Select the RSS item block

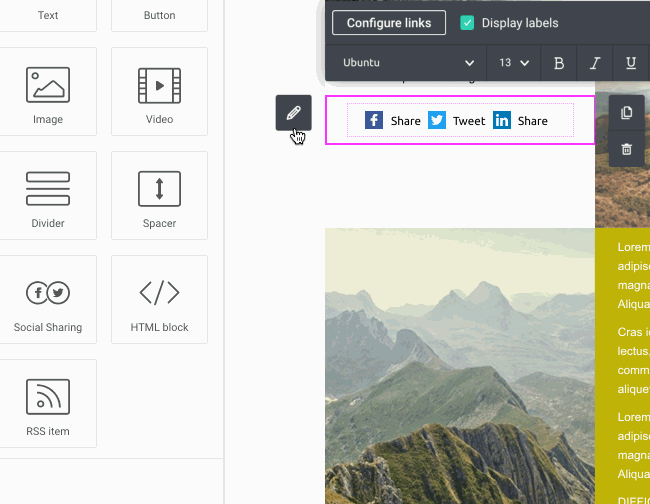point(48,403)
